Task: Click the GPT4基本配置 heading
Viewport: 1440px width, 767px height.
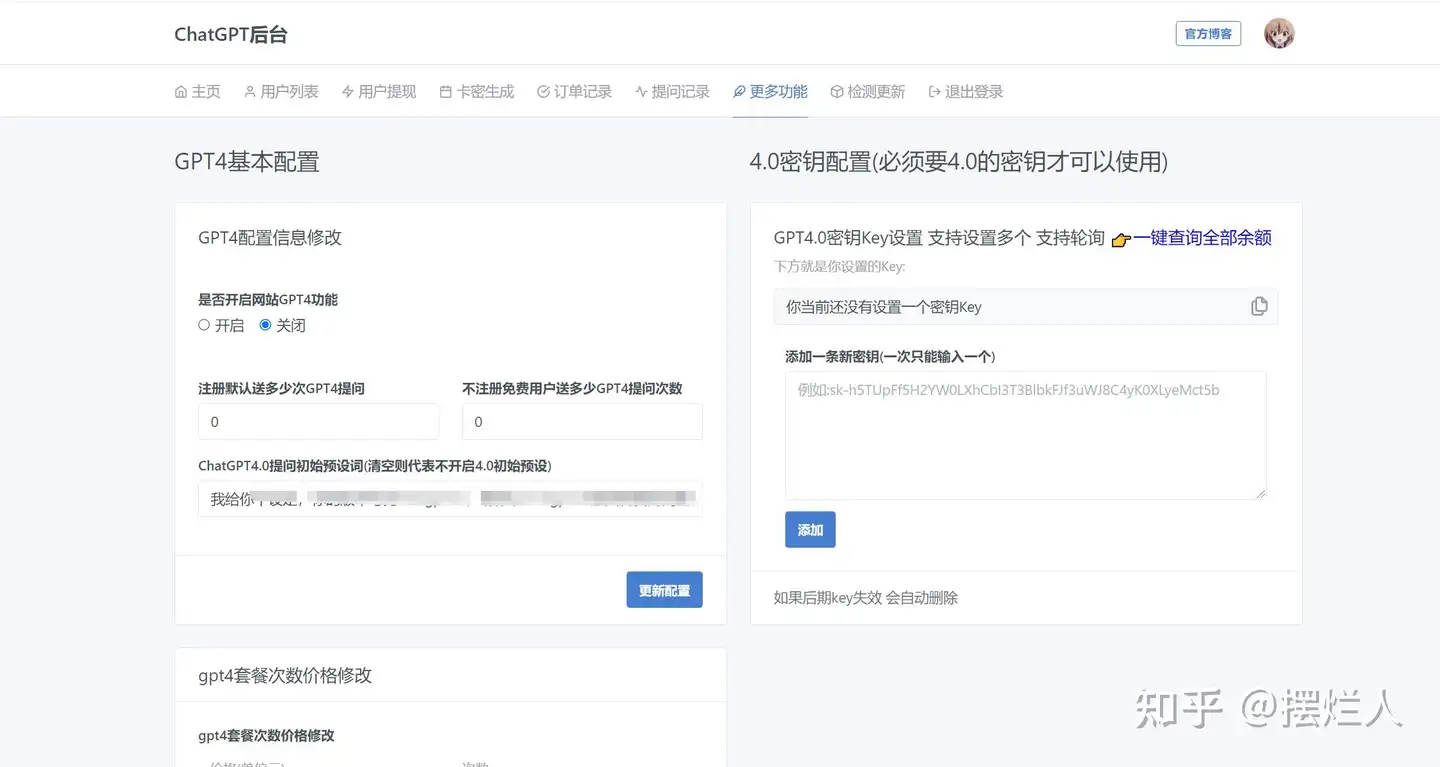Action: pos(247,162)
